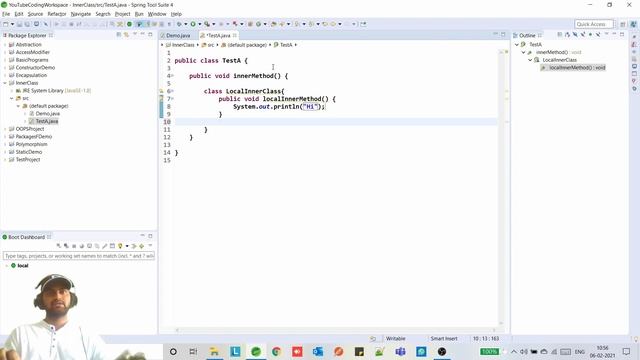
Task: Click the New file toolbar icon
Action: (6, 24)
